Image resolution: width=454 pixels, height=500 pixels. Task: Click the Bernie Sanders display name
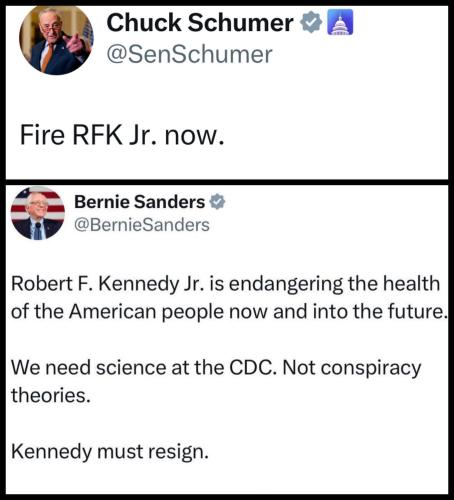139,202
